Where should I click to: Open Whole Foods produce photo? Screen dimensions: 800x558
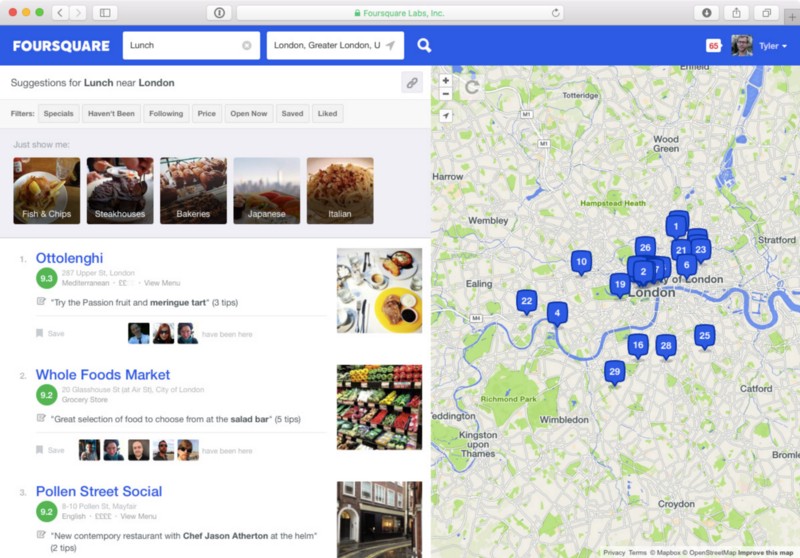(379, 407)
